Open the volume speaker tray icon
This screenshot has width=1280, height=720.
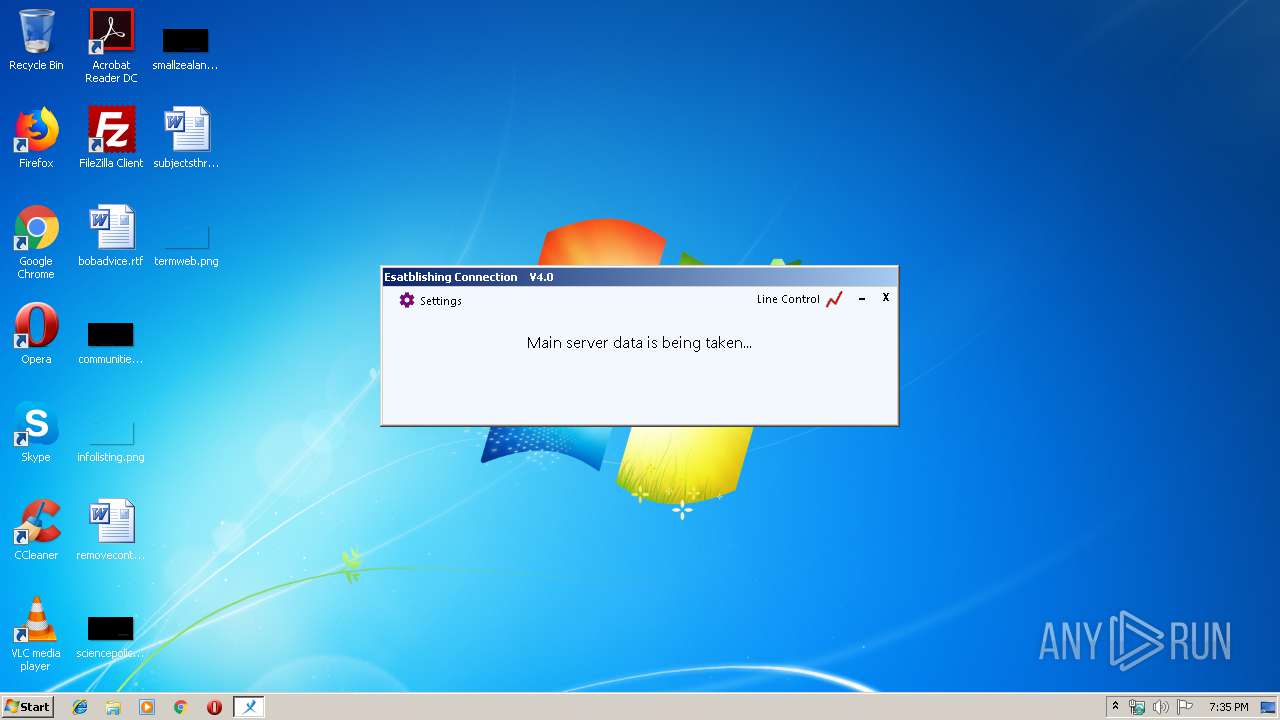(1161, 707)
